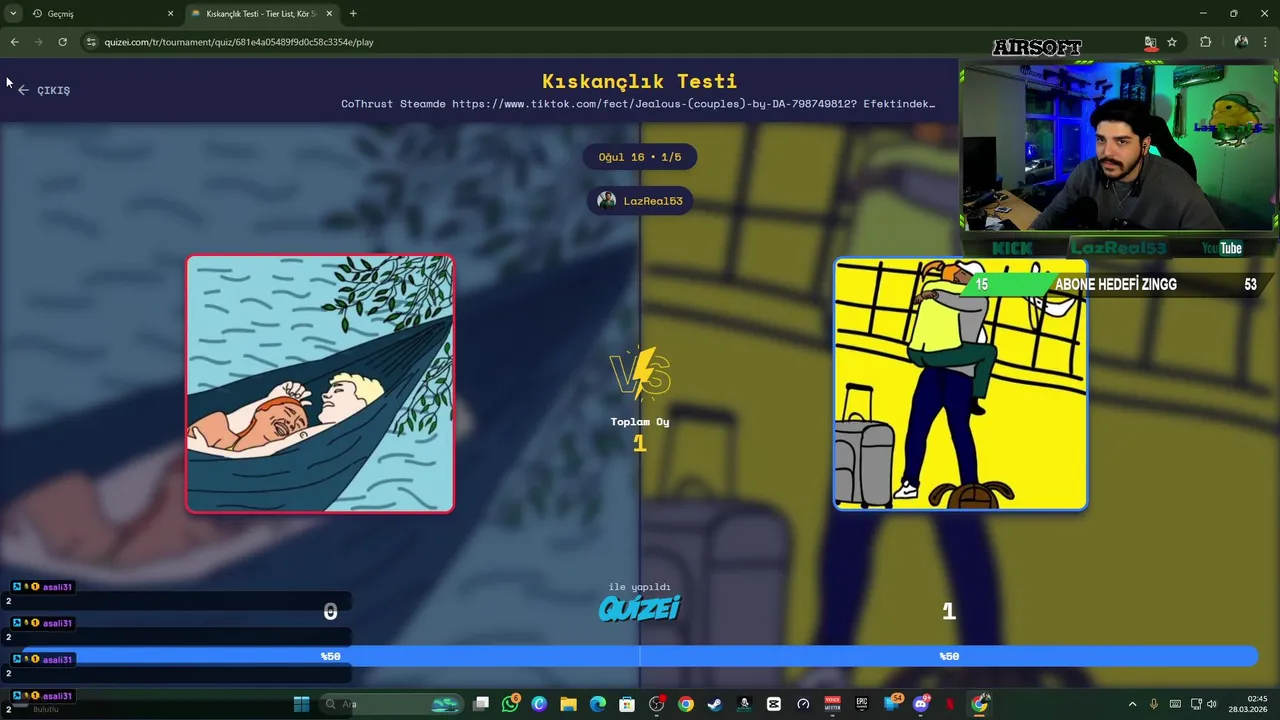
Task: Open Voicemeeter from taskbar
Action: point(832,704)
